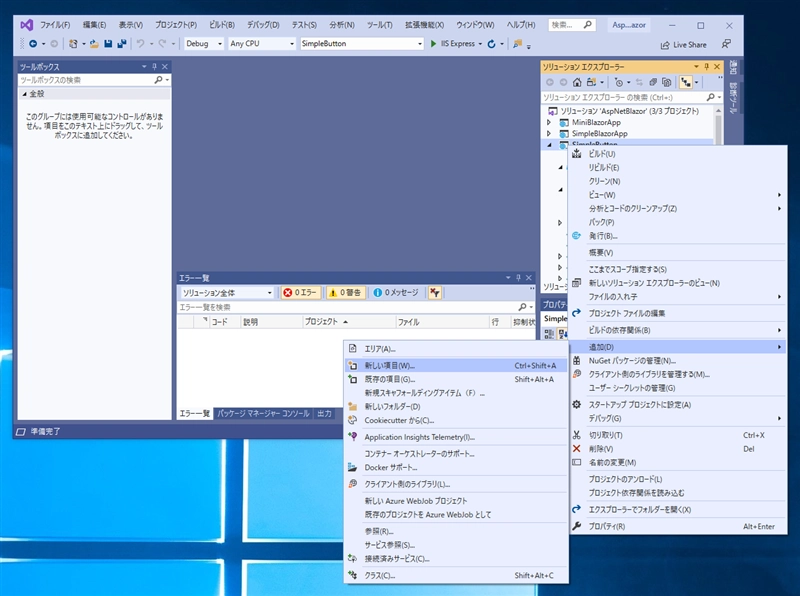The width and height of the screenshot is (800, 596).
Task: Click NuGet パッケージの管理(N)... menu entry
Action: (678, 361)
